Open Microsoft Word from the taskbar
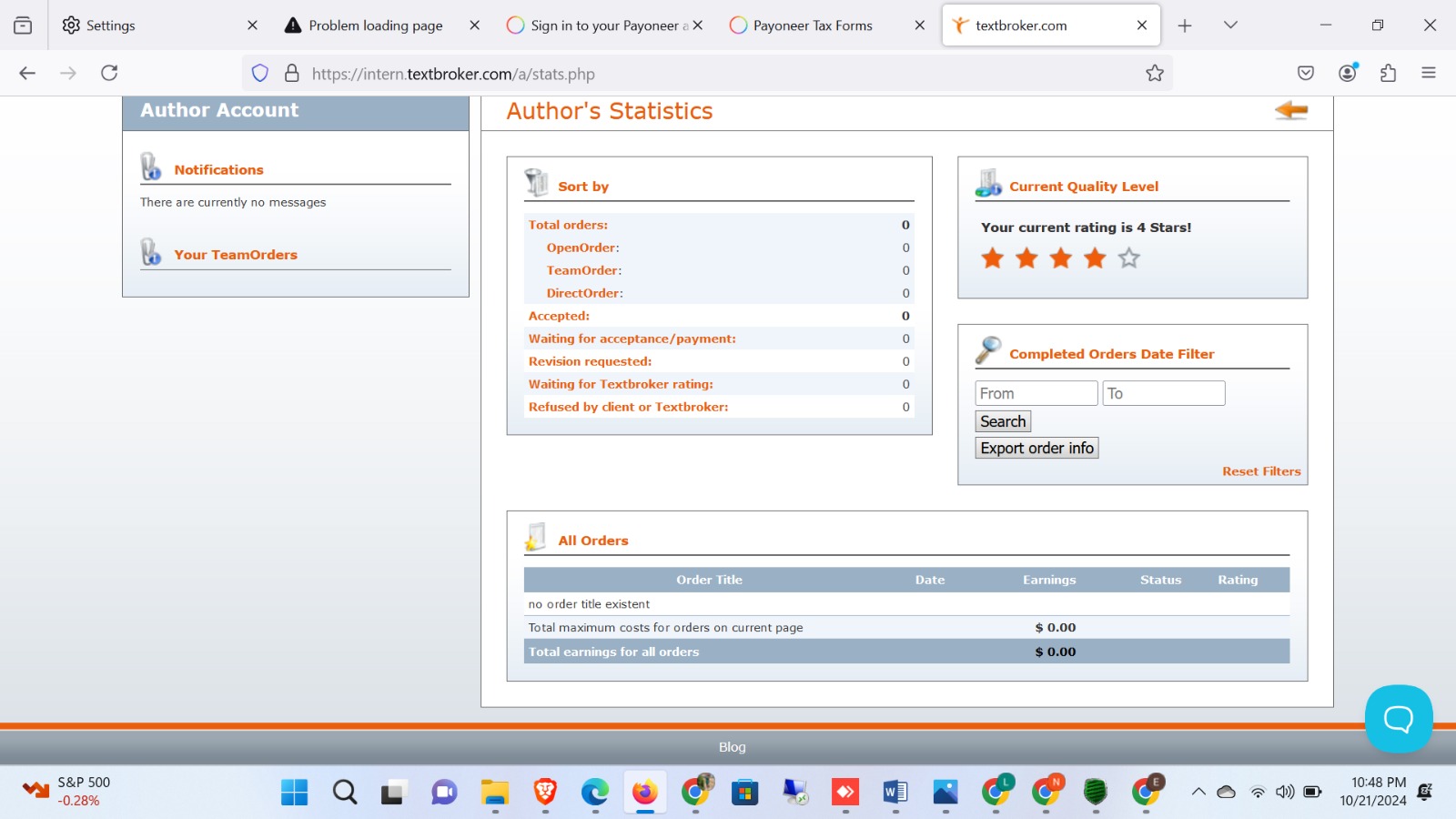The height and width of the screenshot is (819, 1456). click(895, 793)
